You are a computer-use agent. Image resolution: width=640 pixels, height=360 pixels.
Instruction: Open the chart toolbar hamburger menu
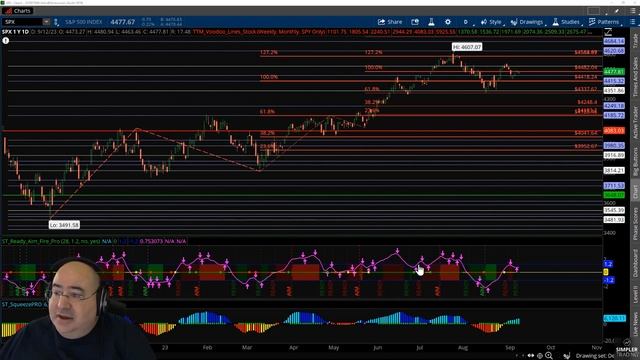633,22
